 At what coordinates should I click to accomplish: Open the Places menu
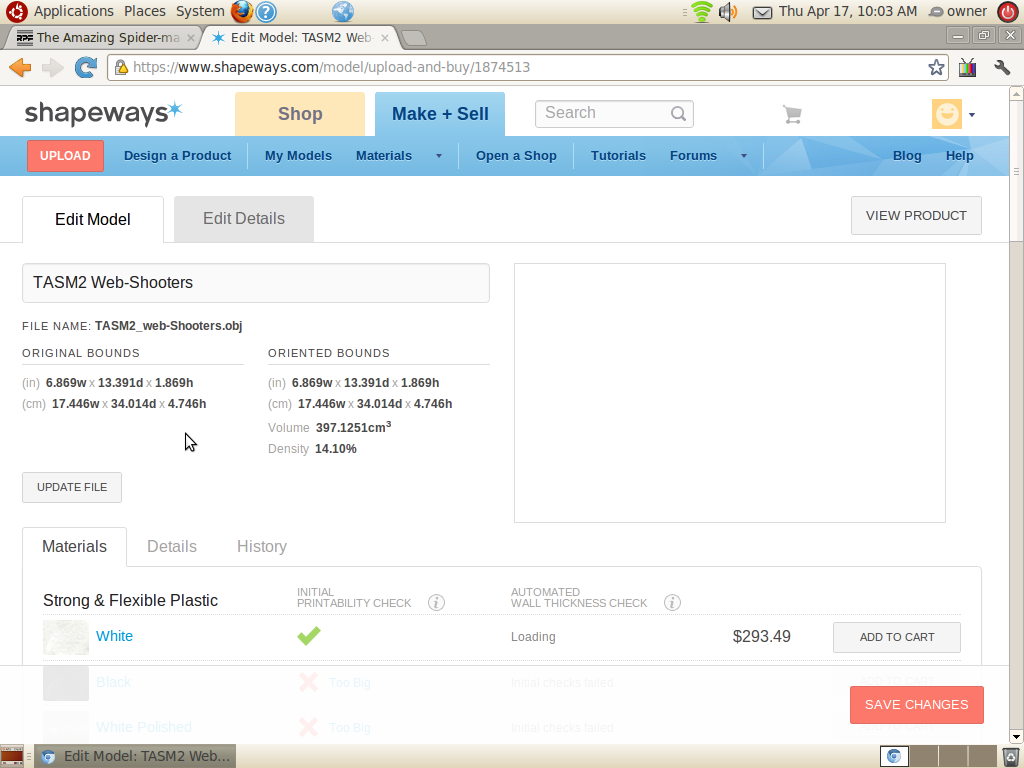[144, 11]
